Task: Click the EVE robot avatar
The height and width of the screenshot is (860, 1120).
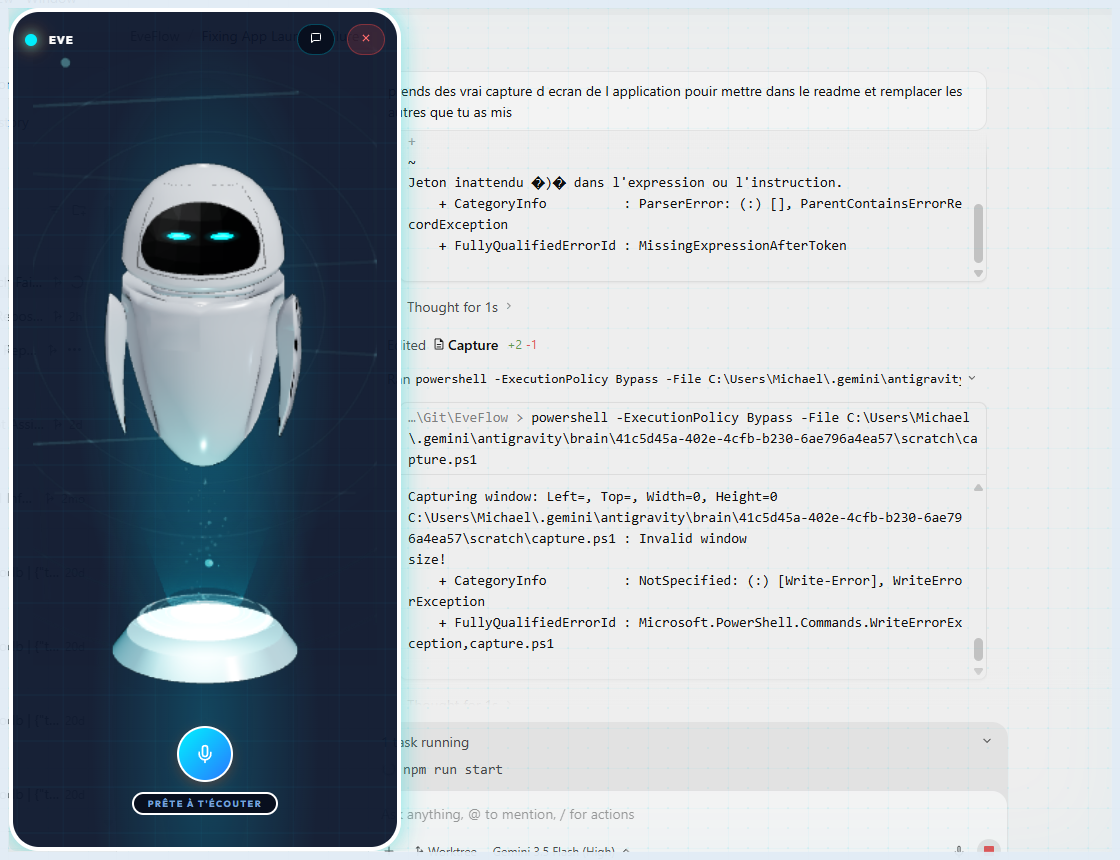Action: tap(204, 314)
